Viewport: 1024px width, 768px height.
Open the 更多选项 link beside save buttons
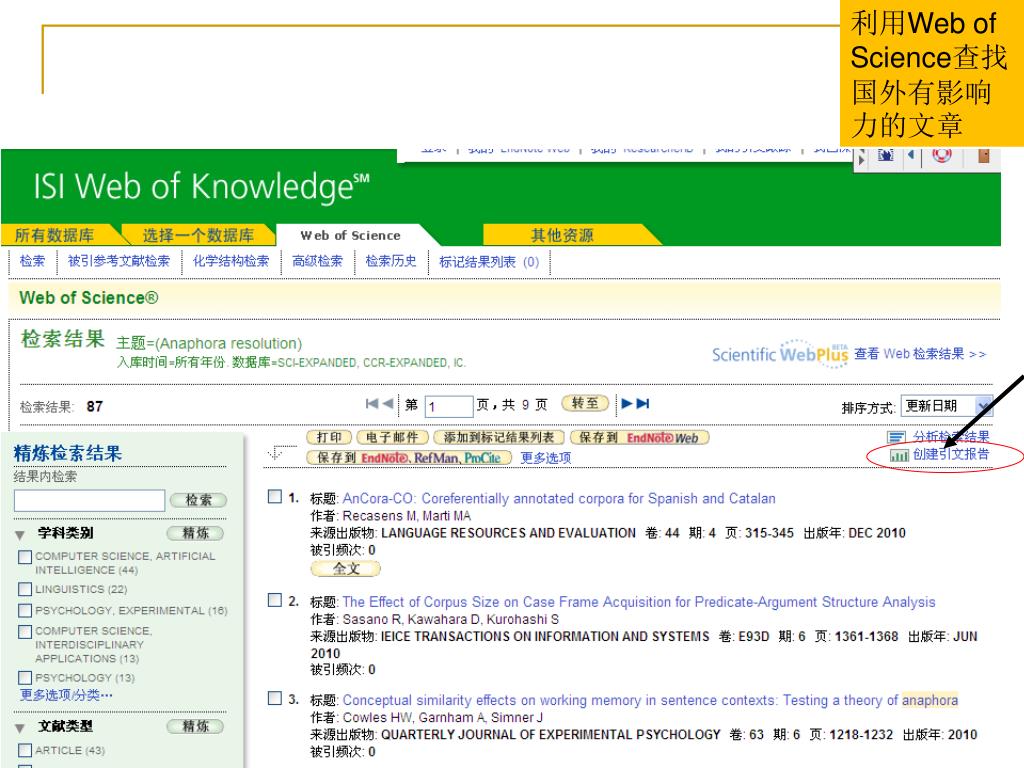[x=546, y=458]
